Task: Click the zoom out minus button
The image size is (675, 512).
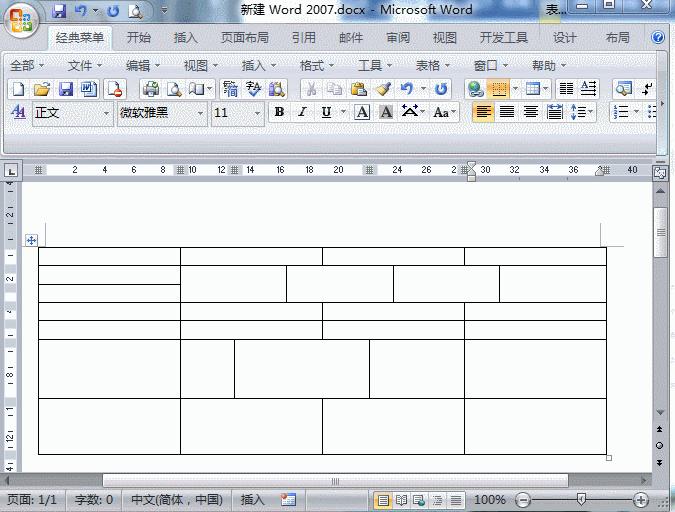Action: pyautogui.click(x=523, y=500)
